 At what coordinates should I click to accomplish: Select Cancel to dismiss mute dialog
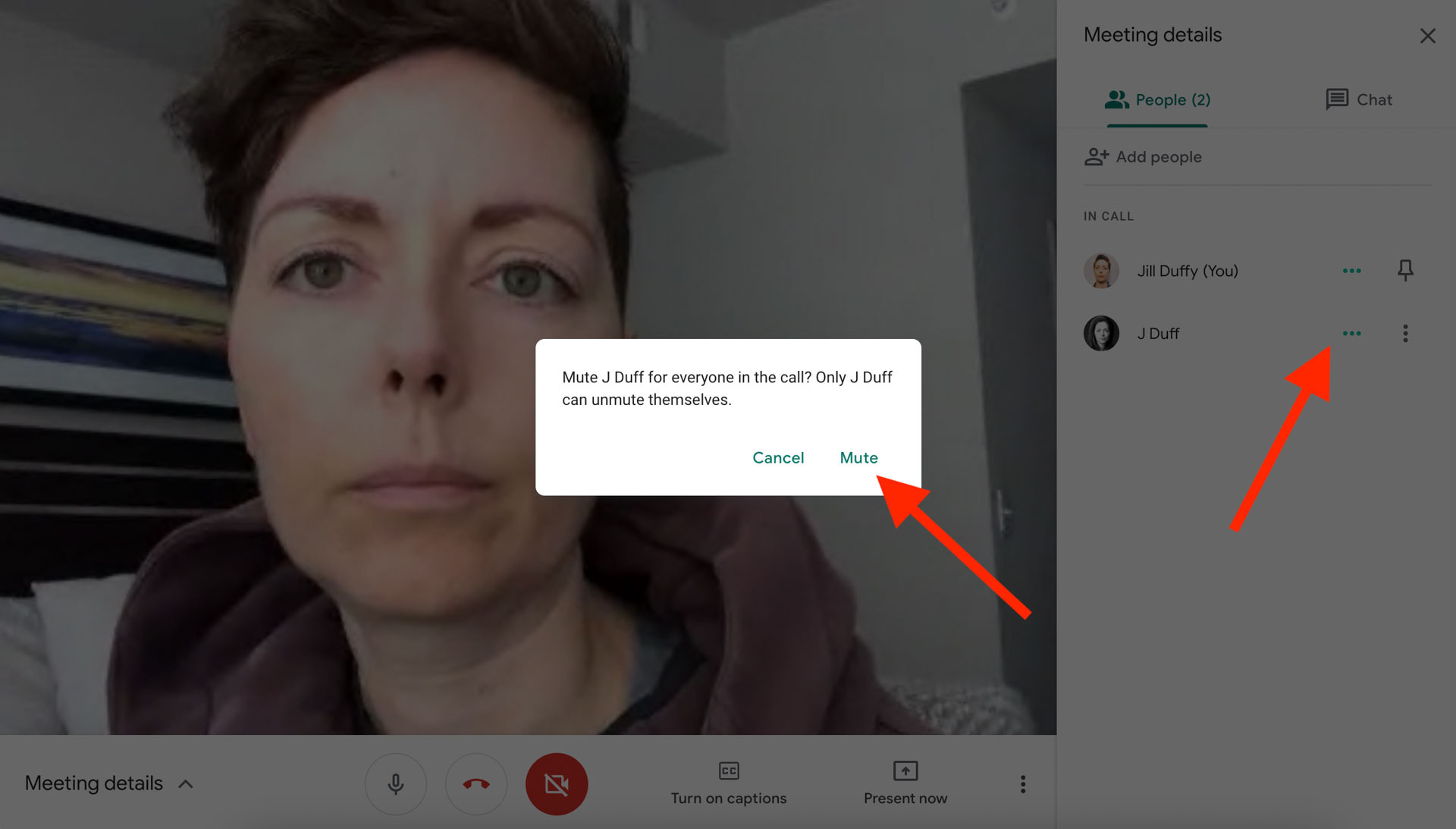(x=778, y=457)
